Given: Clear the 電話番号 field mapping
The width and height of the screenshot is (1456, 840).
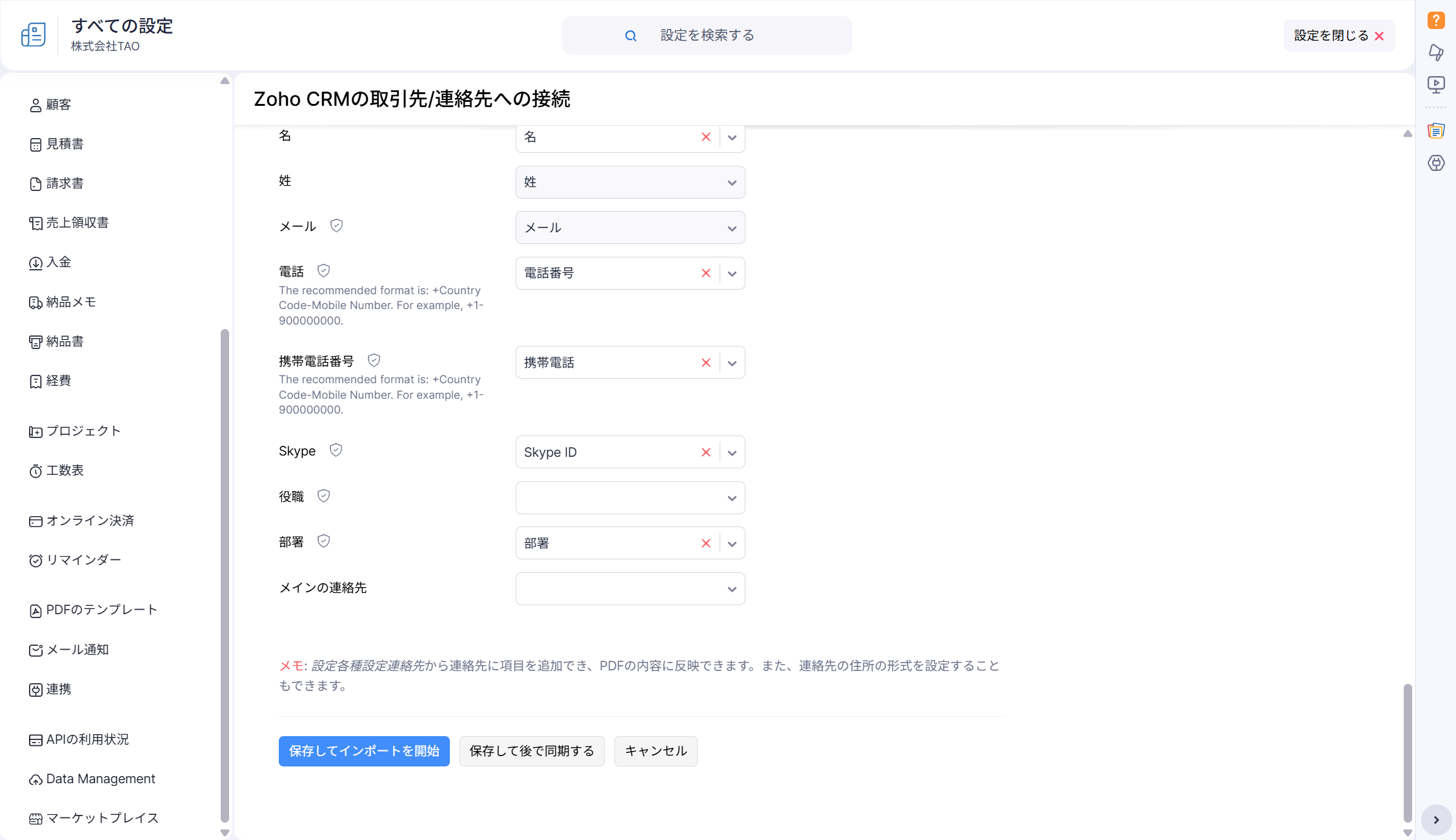Looking at the screenshot, I should tap(705, 273).
